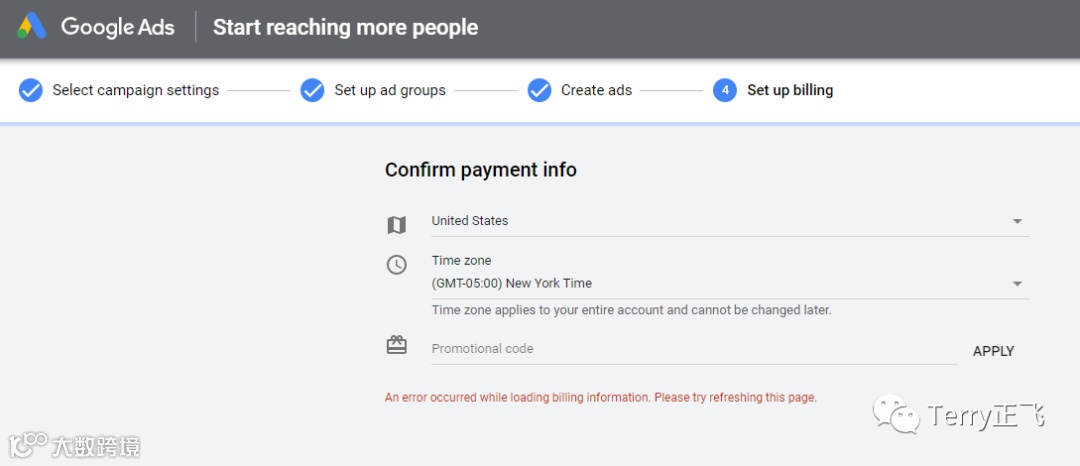Go to Set up ad groups step
The image size is (1080, 466).
click(390, 90)
